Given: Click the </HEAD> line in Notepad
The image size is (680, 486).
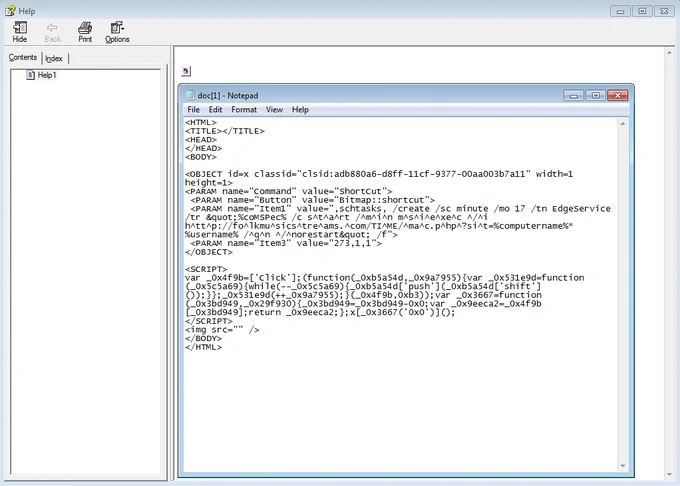Looking at the screenshot, I should (x=203, y=148).
